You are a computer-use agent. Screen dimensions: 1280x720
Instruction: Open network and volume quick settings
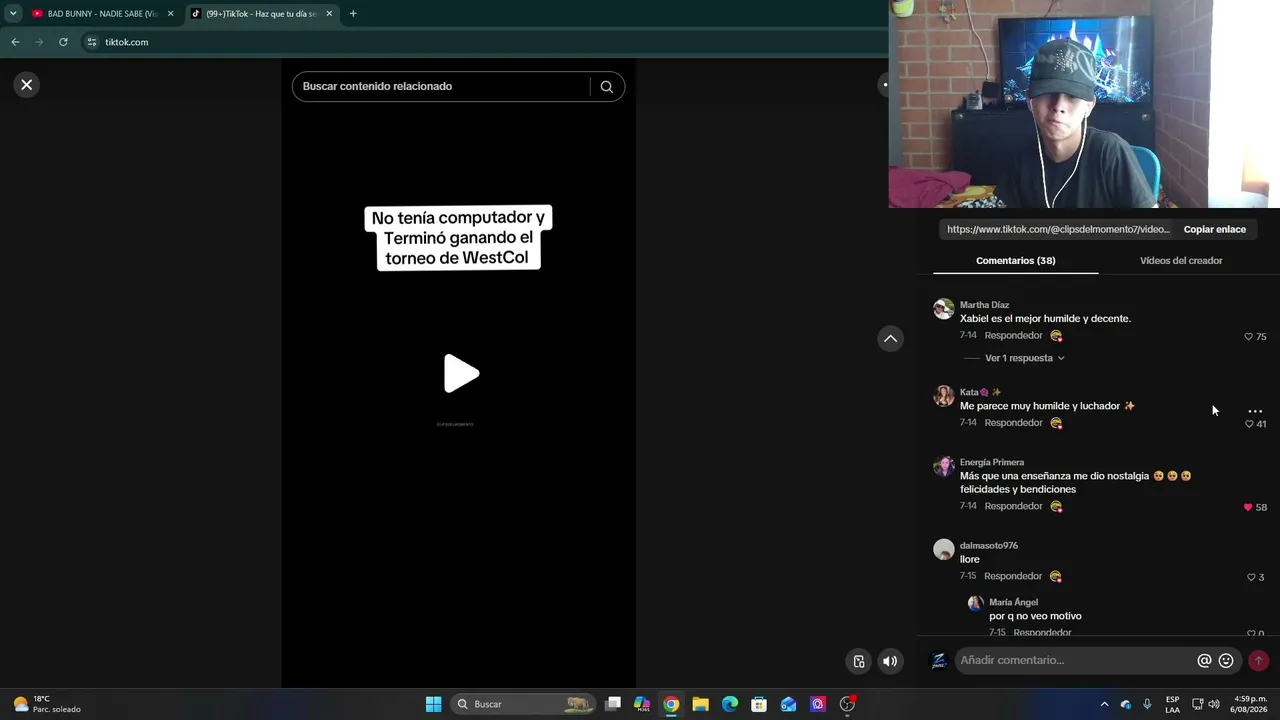click(x=1205, y=704)
